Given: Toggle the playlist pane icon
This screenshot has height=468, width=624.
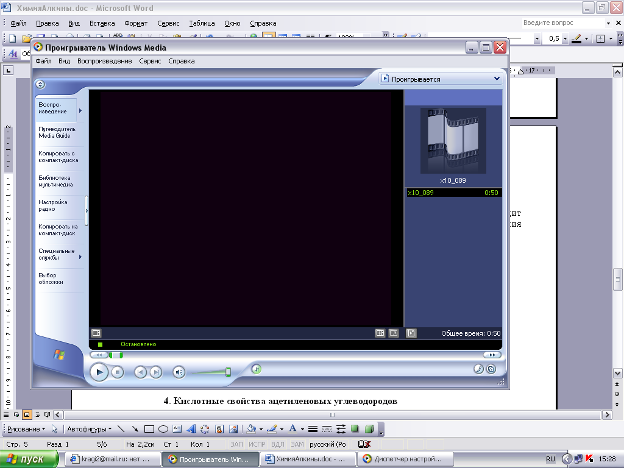Looking at the screenshot, I should (411, 333).
